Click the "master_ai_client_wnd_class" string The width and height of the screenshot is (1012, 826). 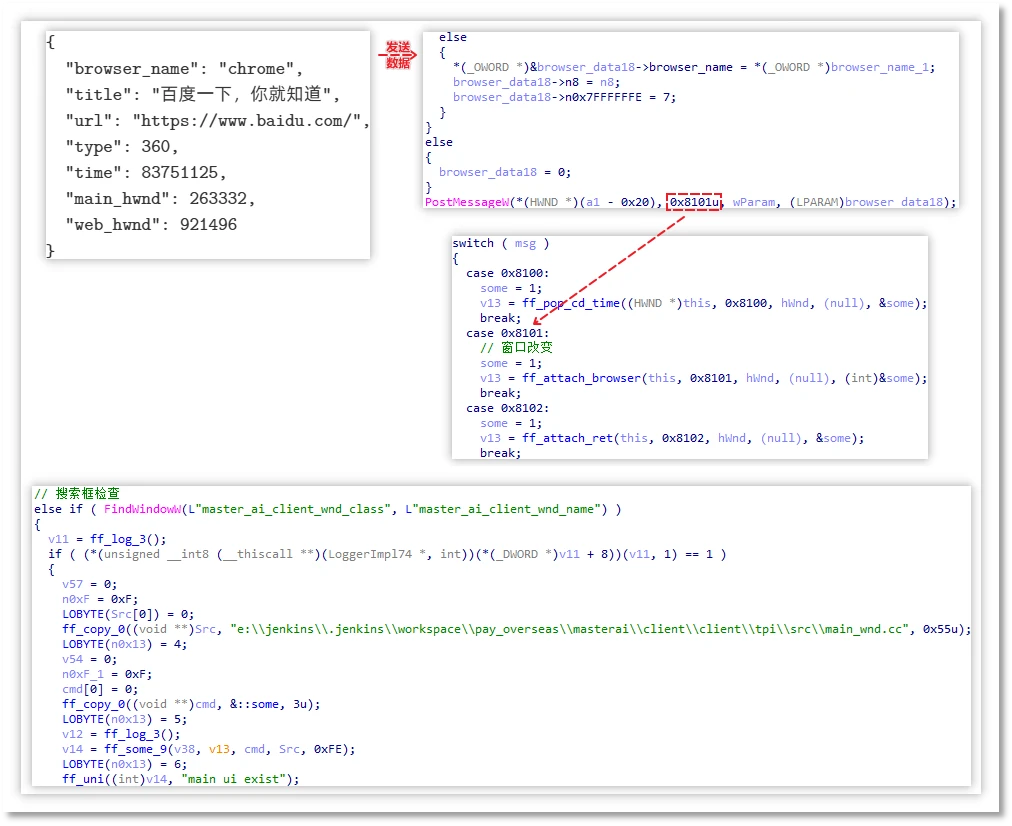click(x=292, y=509)
